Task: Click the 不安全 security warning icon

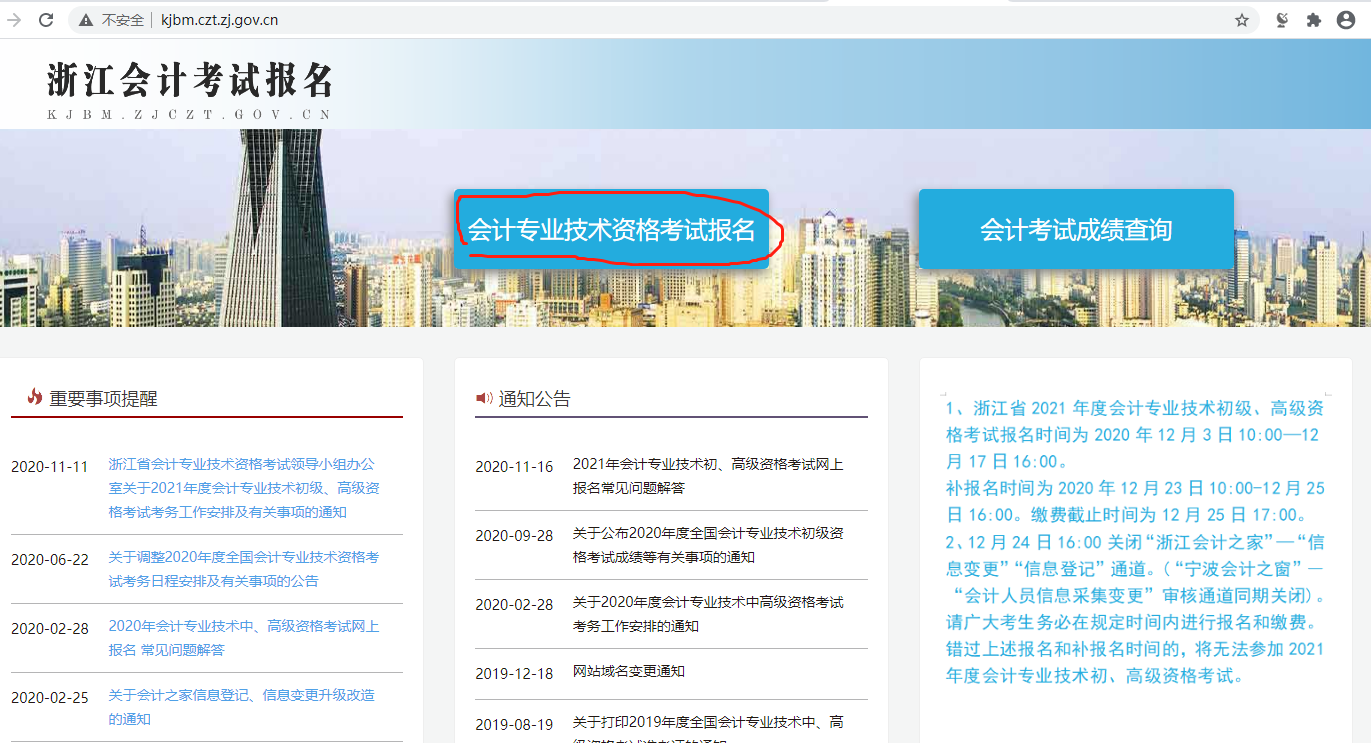Action: tap(87, 20)
